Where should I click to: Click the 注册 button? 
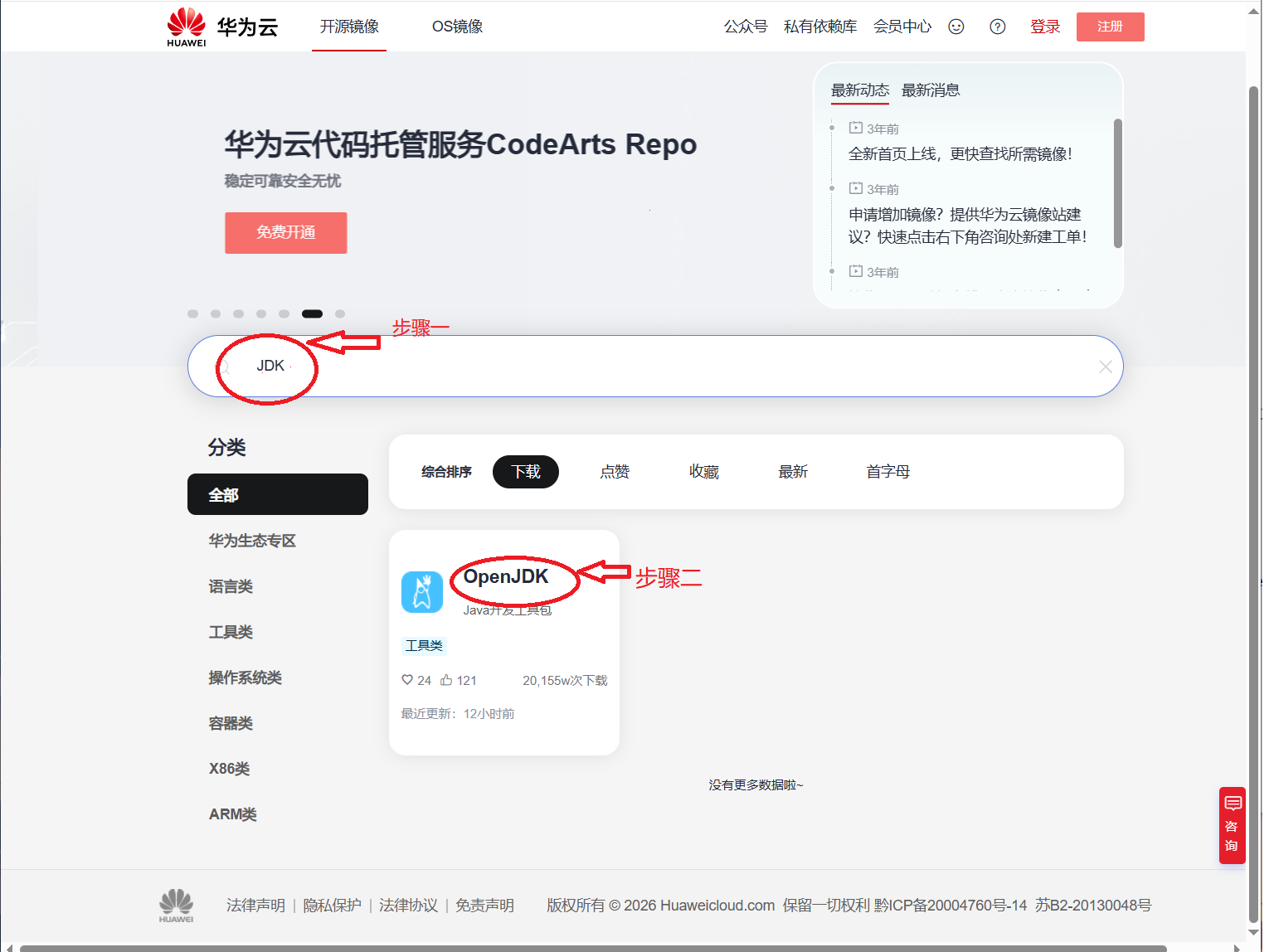(x=1110, y=27)
